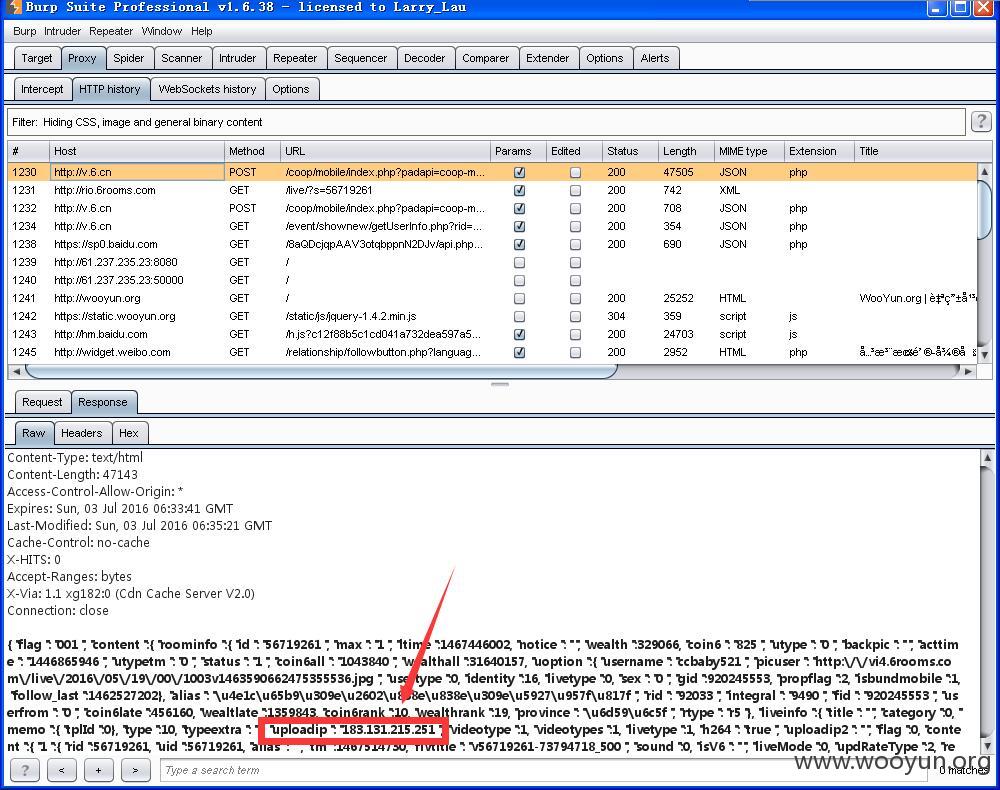This screenshot has height=790, width=1000.
Task: Click the search term input field
Action: tap(544, 770)
